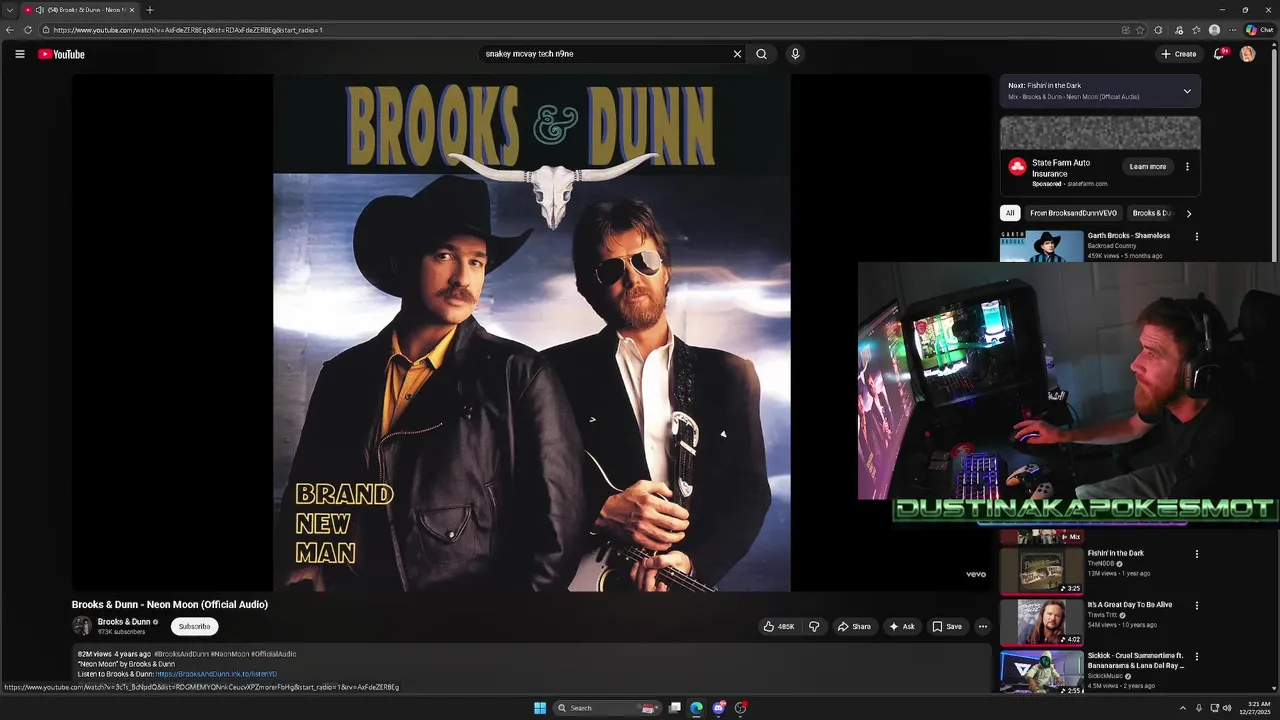The height and width of the screenshot is (720, 1280).
Task: Mute the tab via its speaker icon
Action: pyautogui.click(x=39, y=10)
